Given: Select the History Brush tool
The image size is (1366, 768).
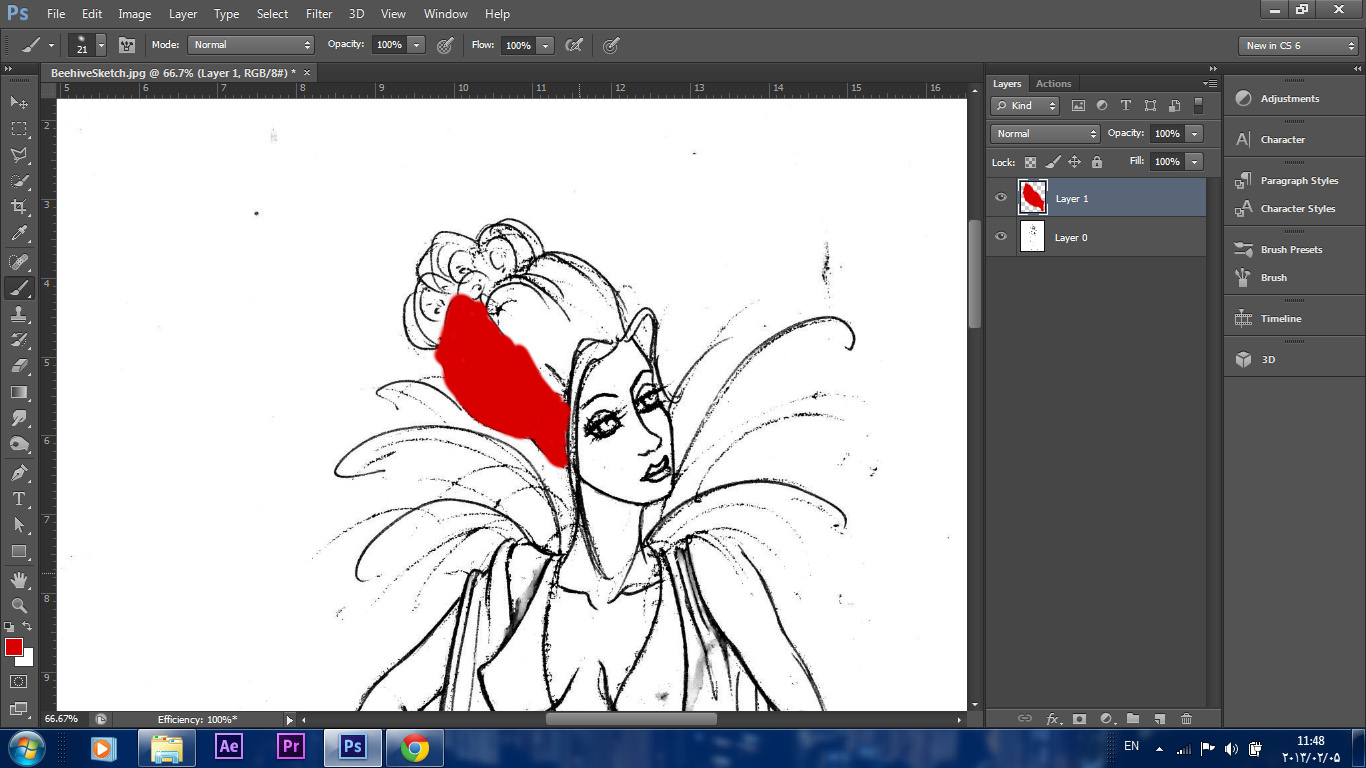Looking at the screenshot, I should (x=19, y=340).
